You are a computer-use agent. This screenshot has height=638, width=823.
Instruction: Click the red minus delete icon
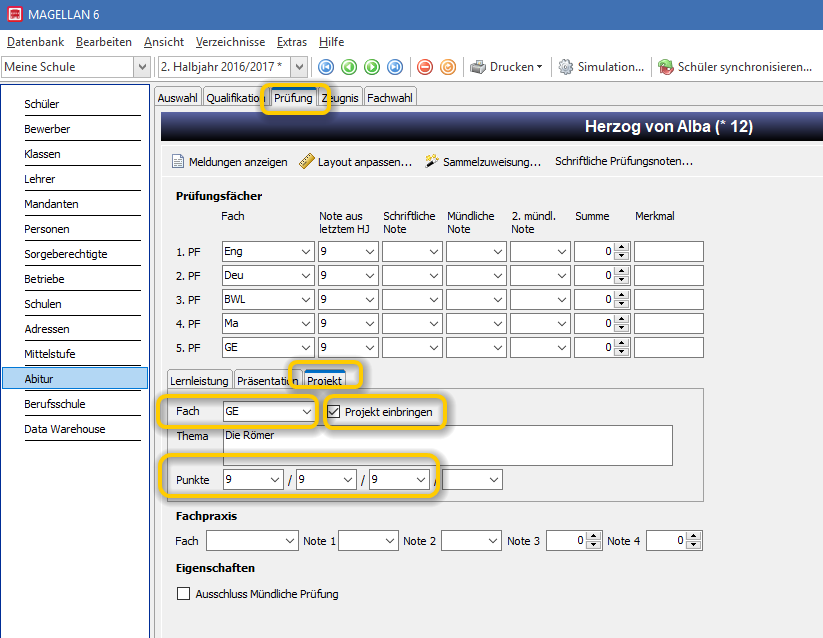tap(425, 67)
